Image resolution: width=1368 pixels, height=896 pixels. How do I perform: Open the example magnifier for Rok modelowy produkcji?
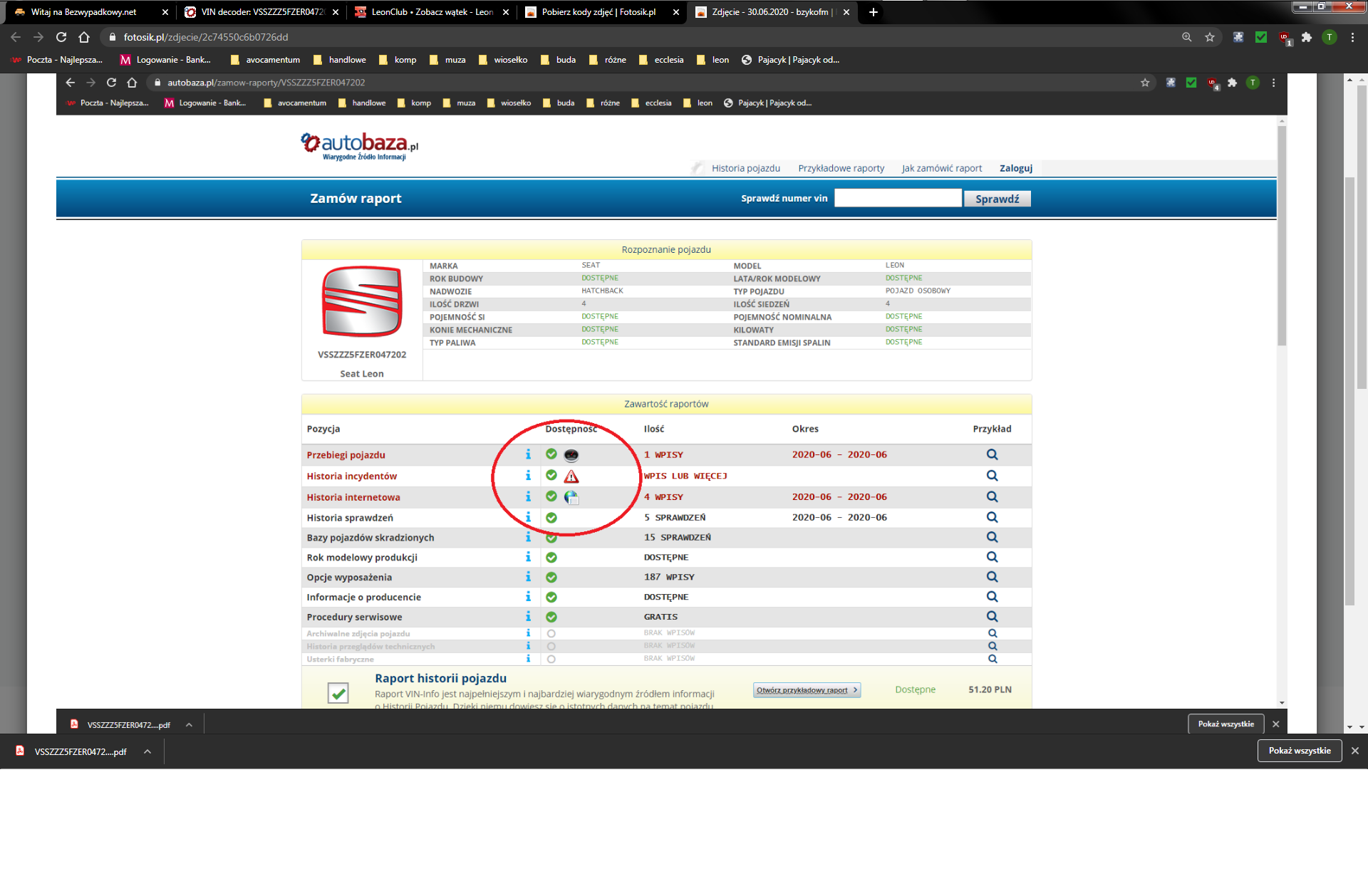point(992,557)
